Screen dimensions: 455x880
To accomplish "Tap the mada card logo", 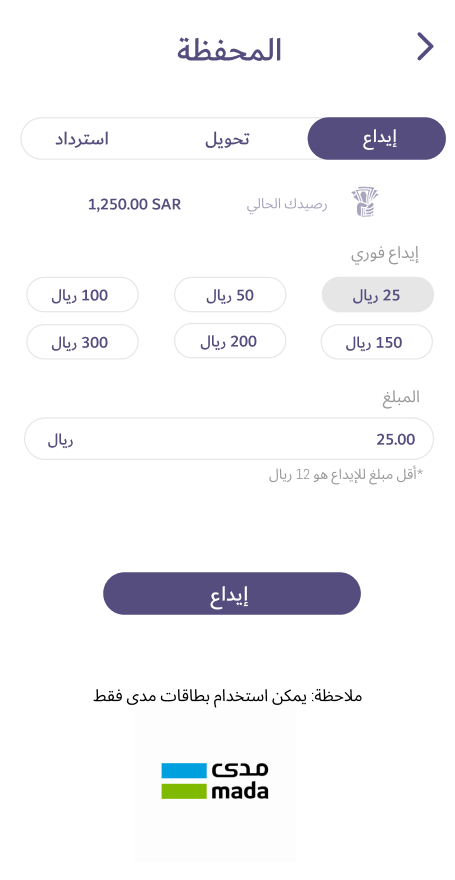I will [x=215, y=780].
